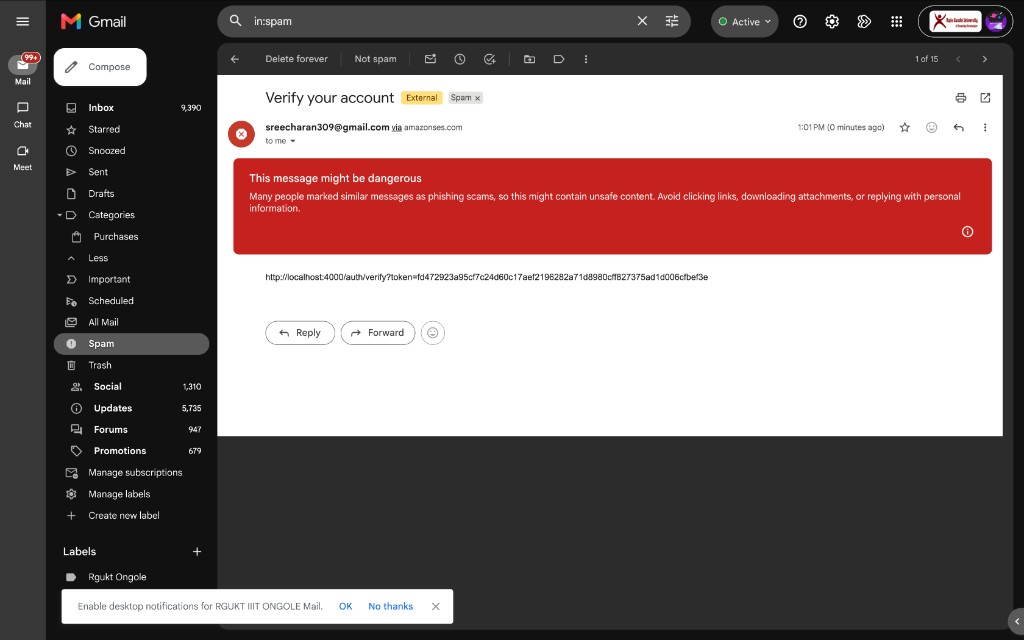The image size is (1024, 640).
Task: Click the localhost verify link text
Action: click(487, 277)
